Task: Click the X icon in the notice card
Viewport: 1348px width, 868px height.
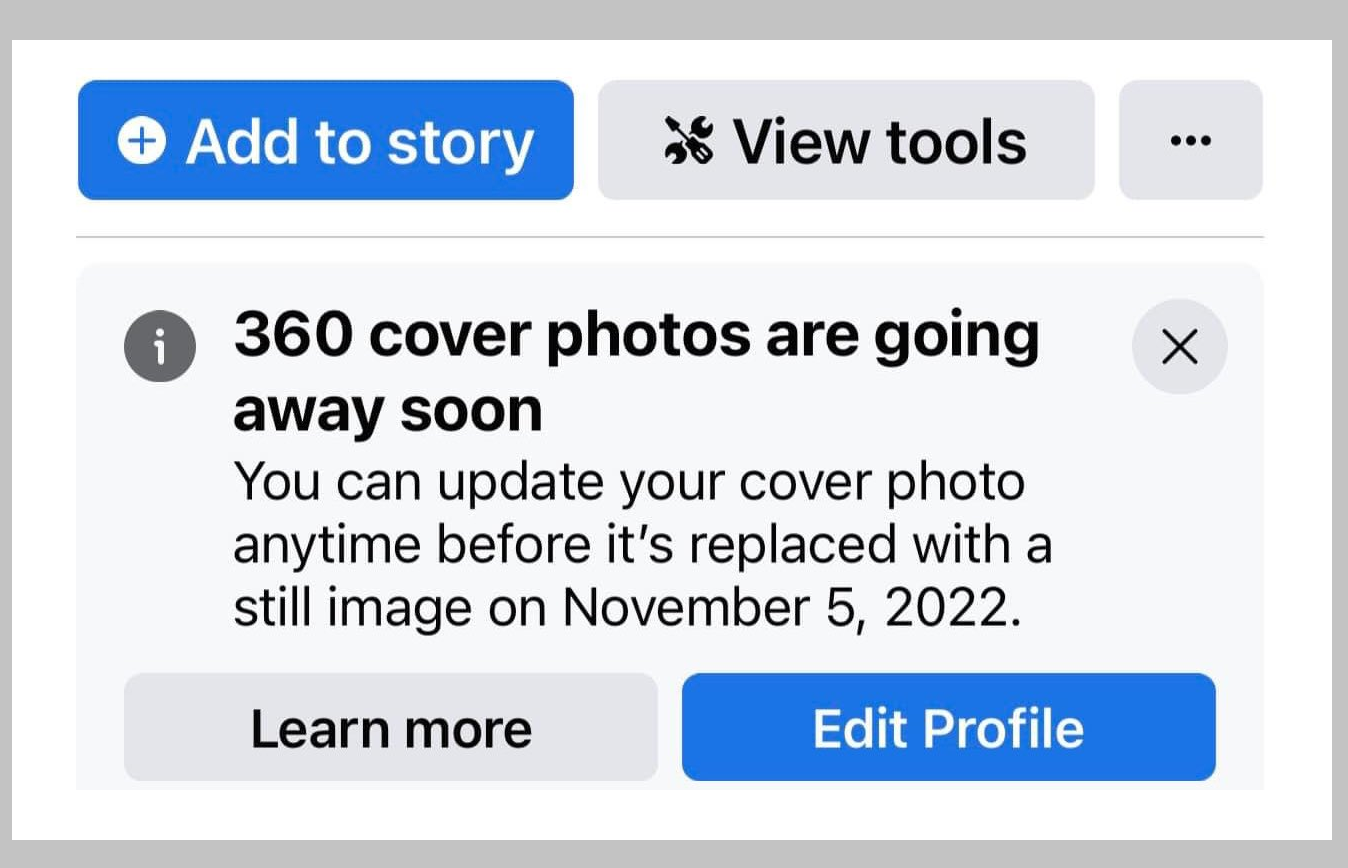Action: (1180, 346)
